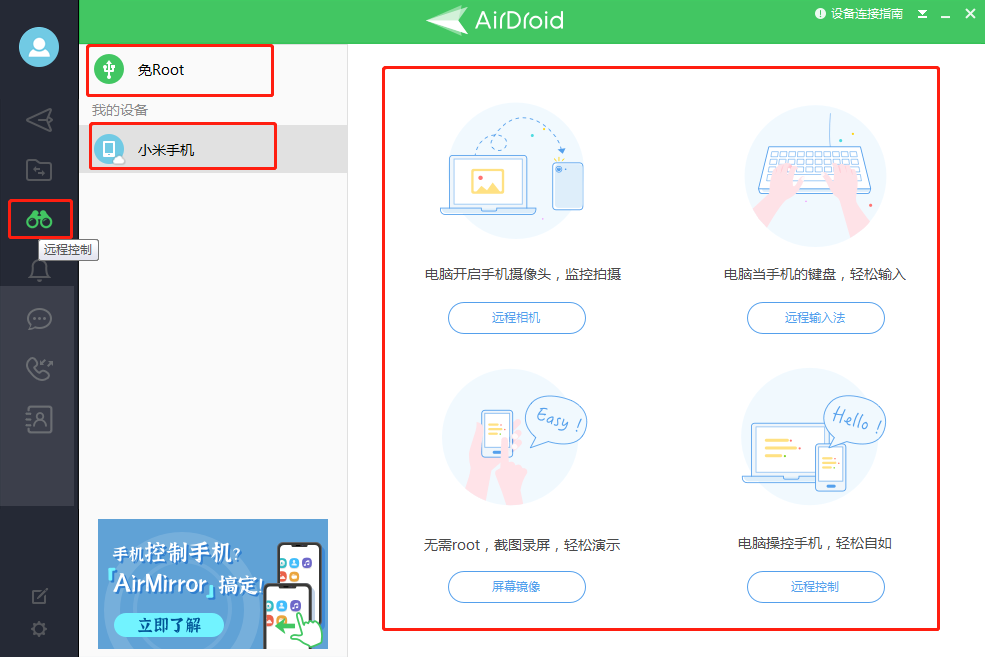Open the settings gear icon
This screenshot has width=985, height=657.
click(x=39, y=629)
